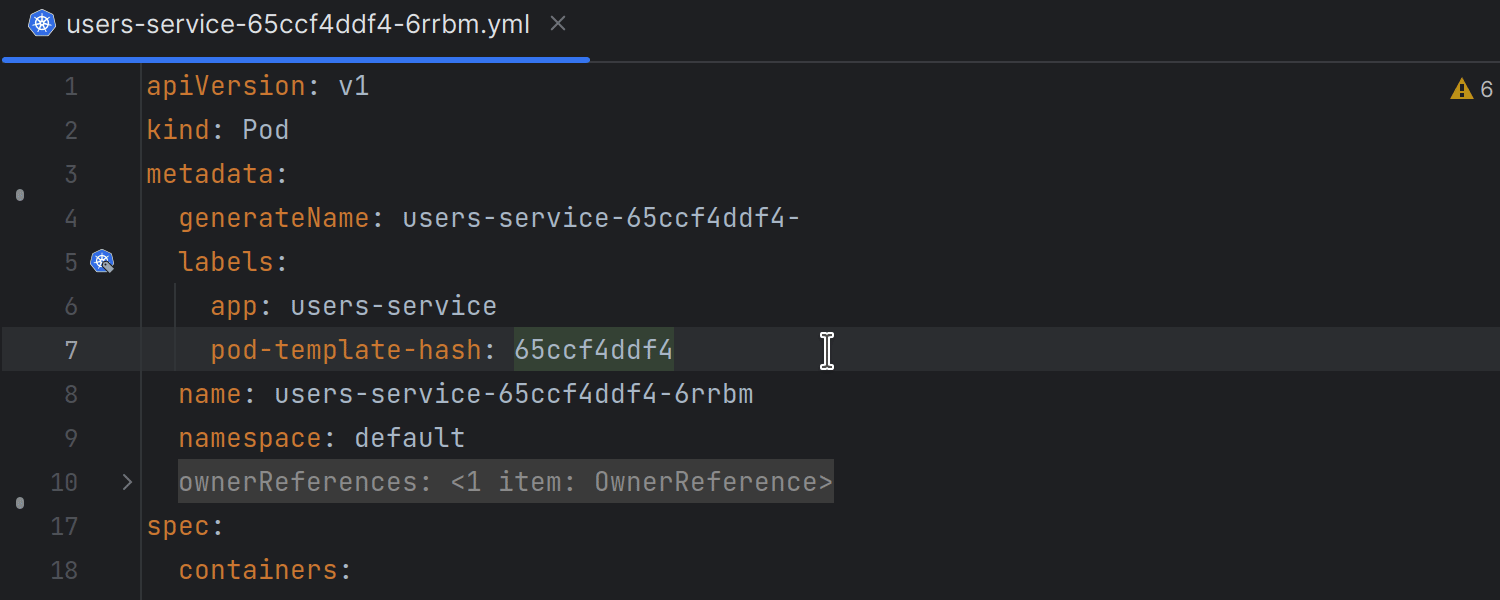The width and height of the screenshot is (1500, 600).
Task: Click the highlighted hash value 65ccf4ddf4
Action: [593, 349]
